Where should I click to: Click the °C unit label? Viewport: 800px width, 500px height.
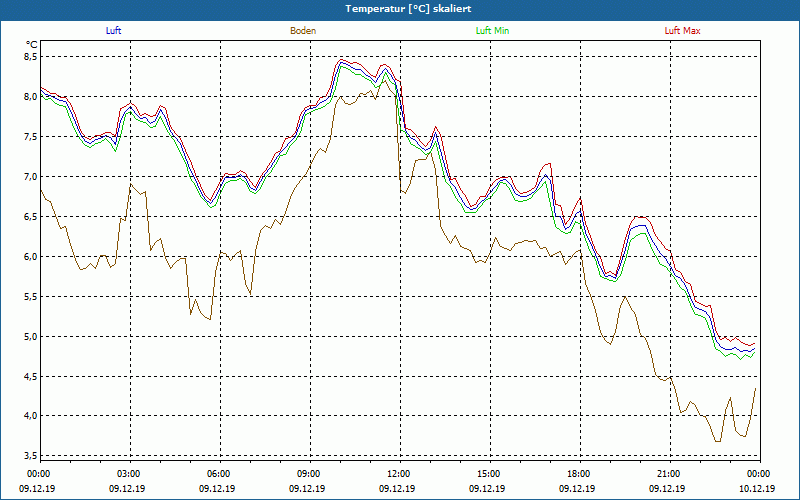pyautogui.click(x=32, y=44)
